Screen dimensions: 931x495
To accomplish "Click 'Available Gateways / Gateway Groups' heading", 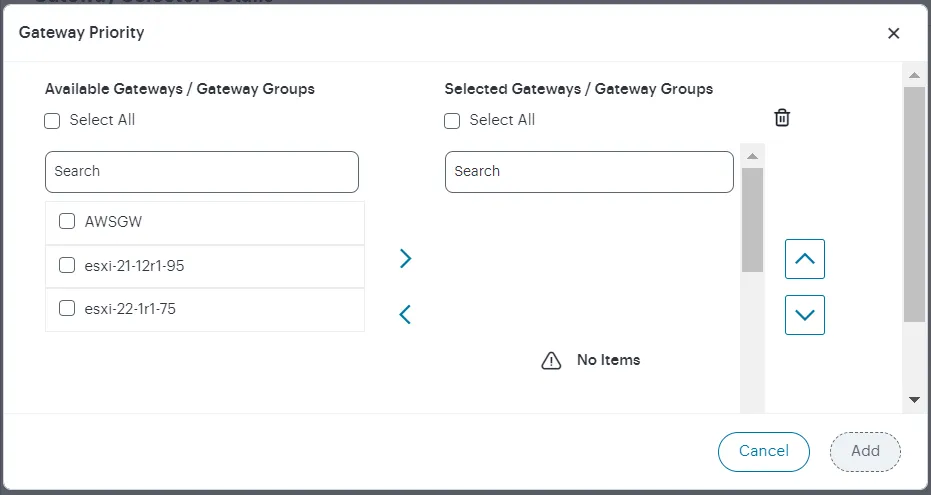I will (x=180, y=89).
